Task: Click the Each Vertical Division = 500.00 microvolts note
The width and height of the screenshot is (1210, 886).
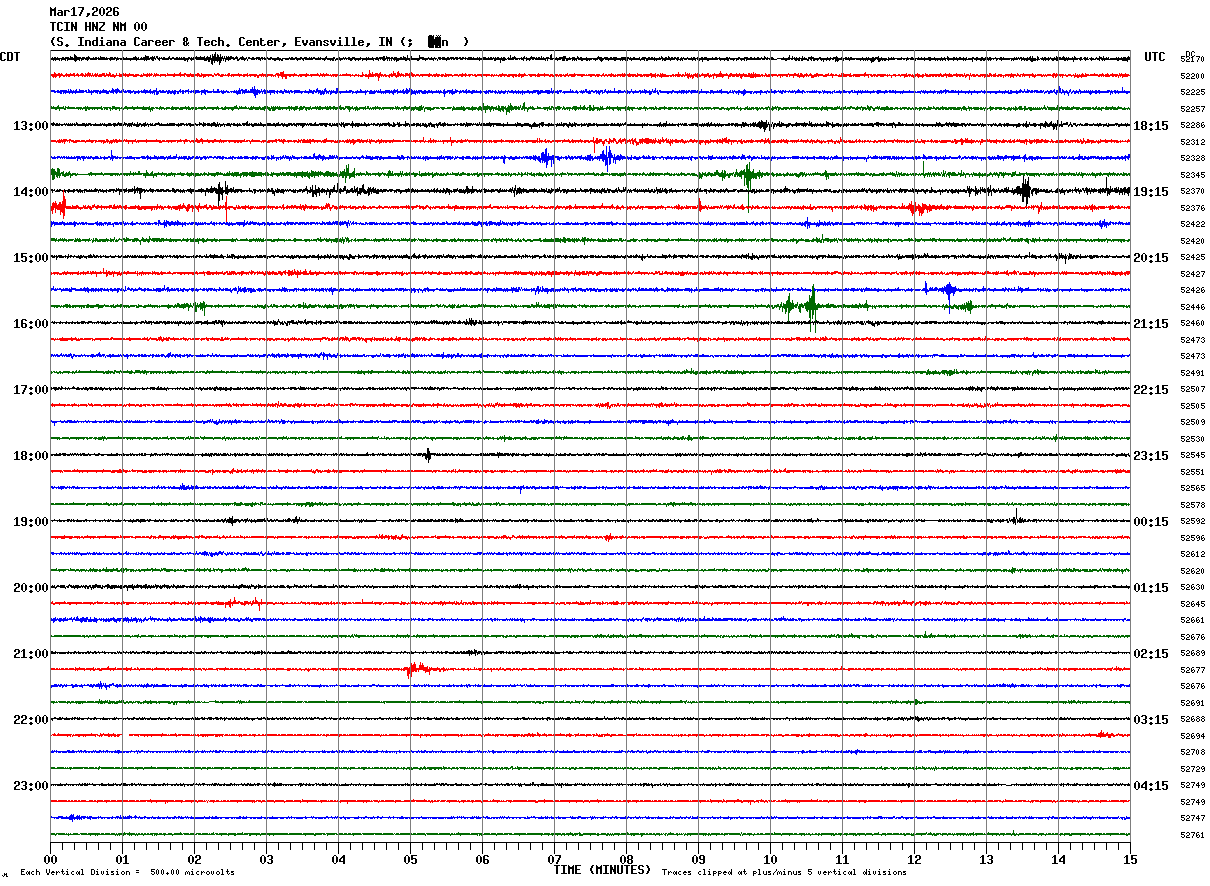Action: [x=127, y=873]
